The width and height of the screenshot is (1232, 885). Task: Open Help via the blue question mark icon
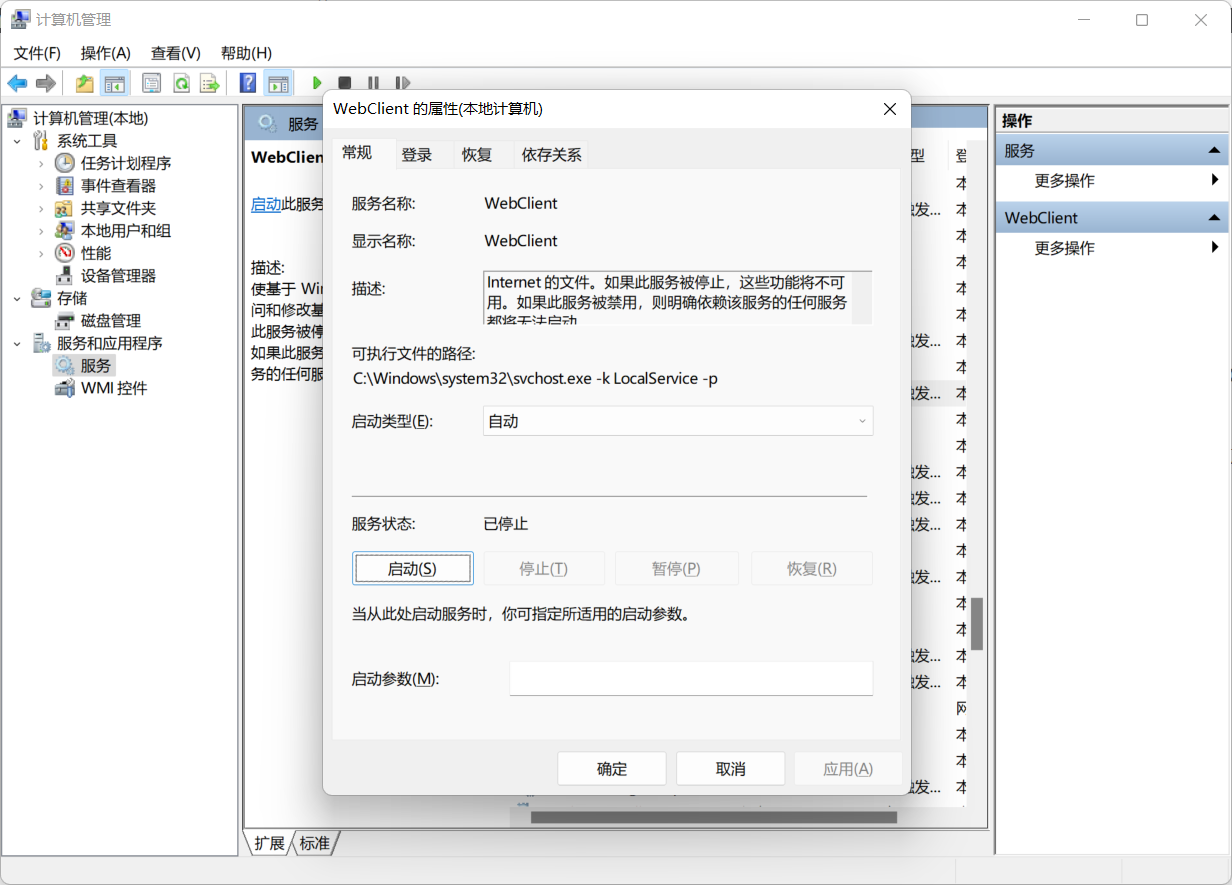tap(248, 83)
